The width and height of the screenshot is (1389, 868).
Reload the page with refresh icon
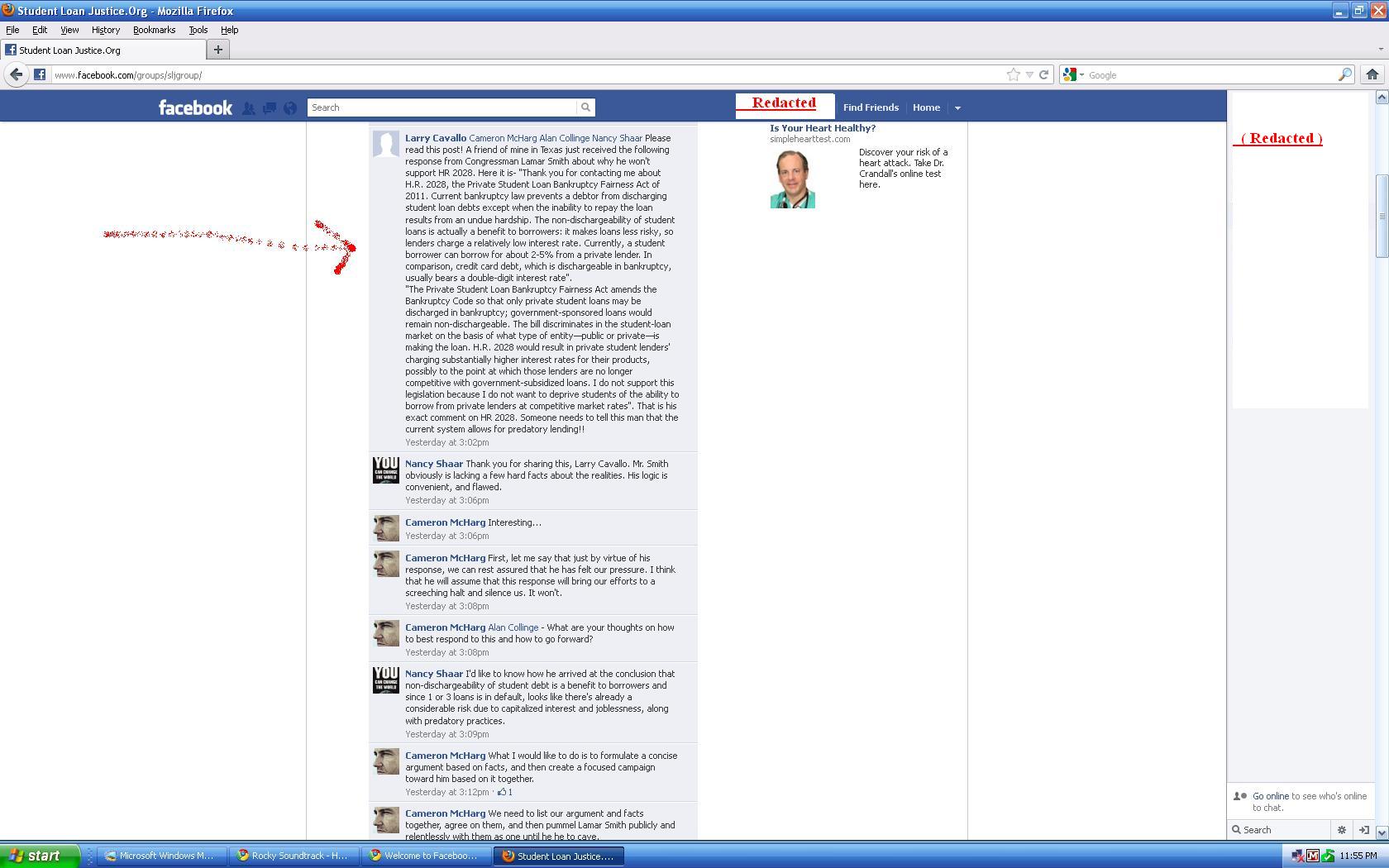[x=1043, y=74]
